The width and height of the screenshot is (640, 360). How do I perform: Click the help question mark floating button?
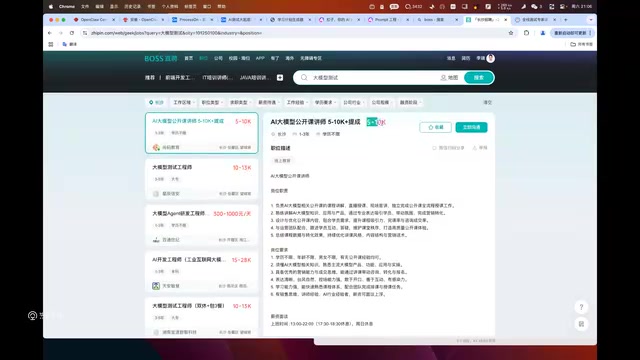point(581,307)
